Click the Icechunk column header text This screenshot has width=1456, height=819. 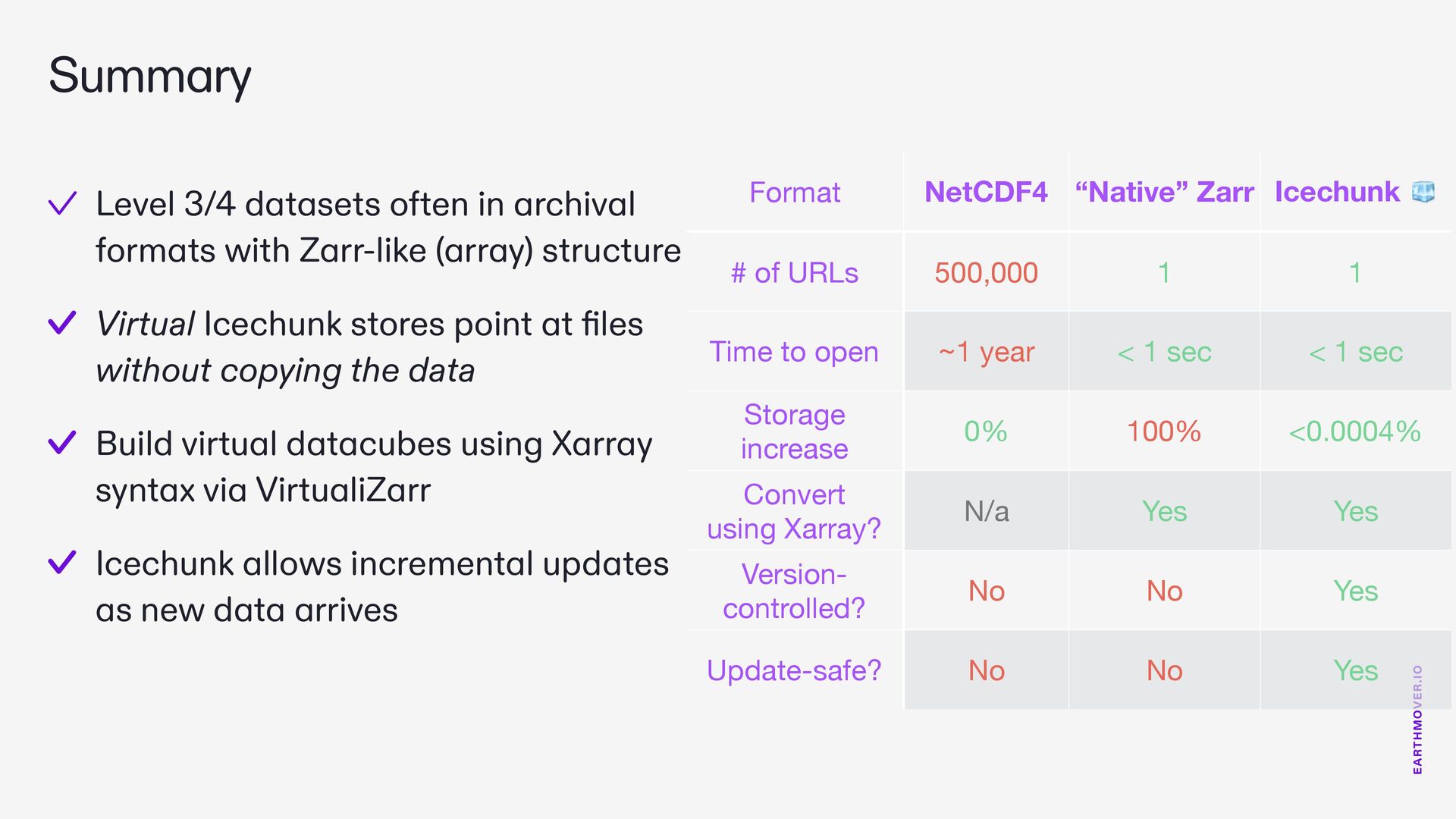pyautogui.click(x=1337, y=192)
